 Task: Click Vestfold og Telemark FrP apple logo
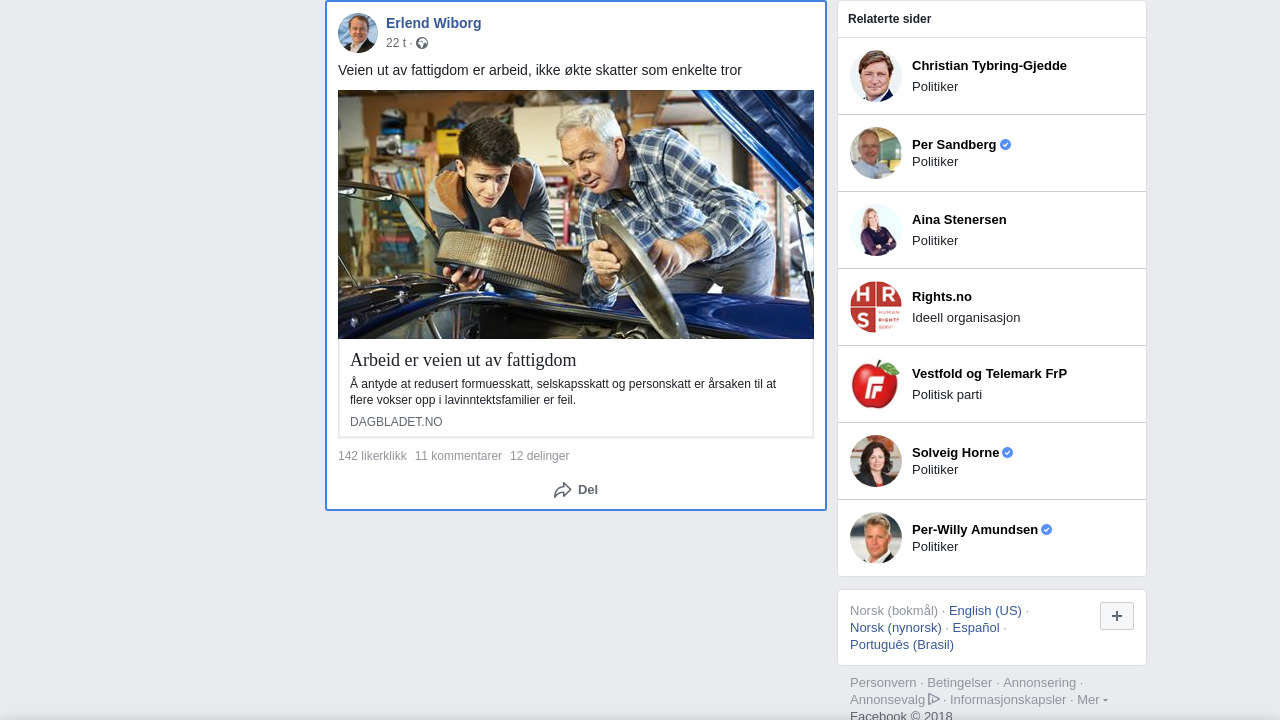[x=876, y=384]
